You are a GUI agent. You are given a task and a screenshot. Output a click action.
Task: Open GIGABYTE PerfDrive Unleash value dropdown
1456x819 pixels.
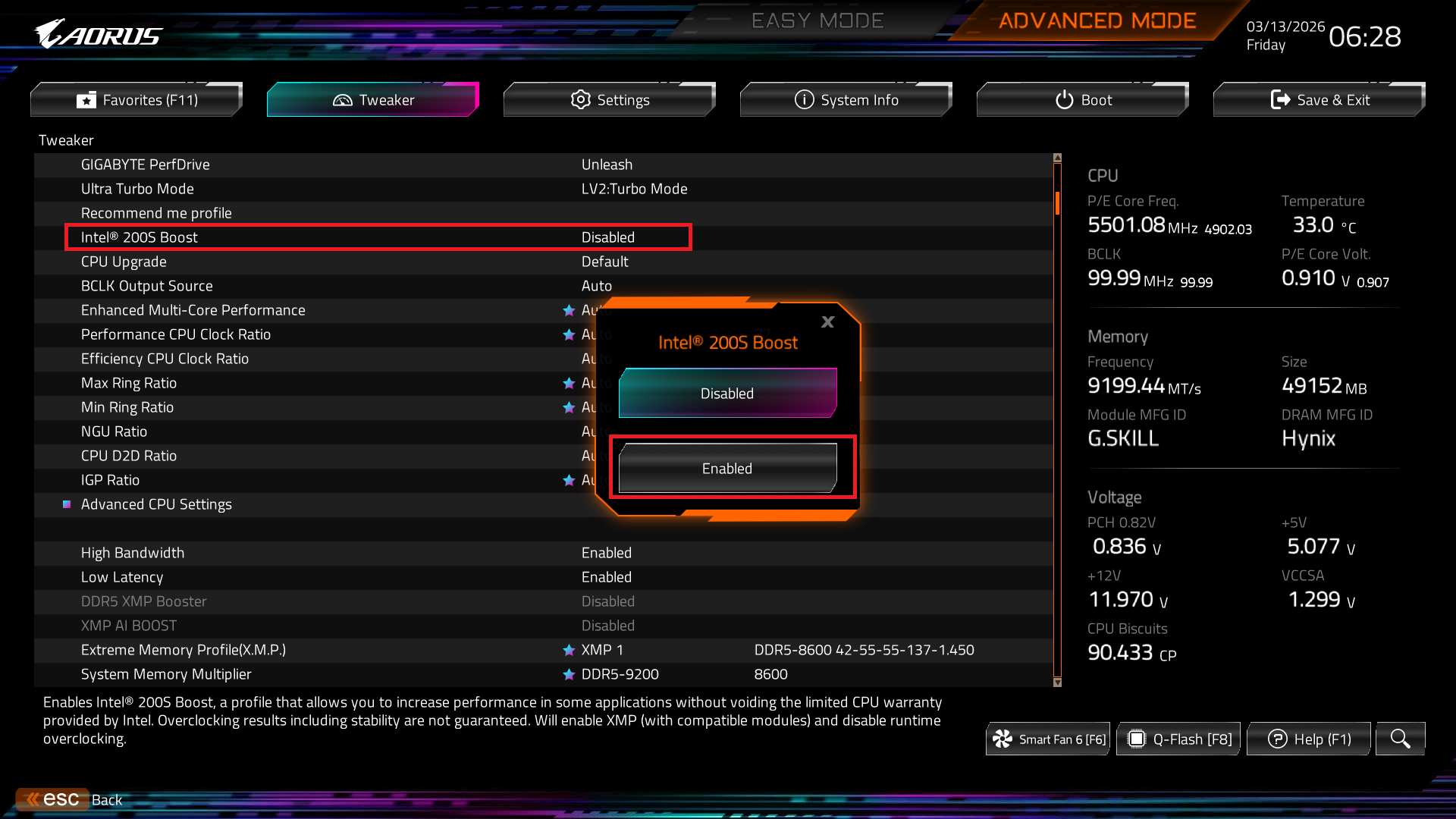(606, 165)
